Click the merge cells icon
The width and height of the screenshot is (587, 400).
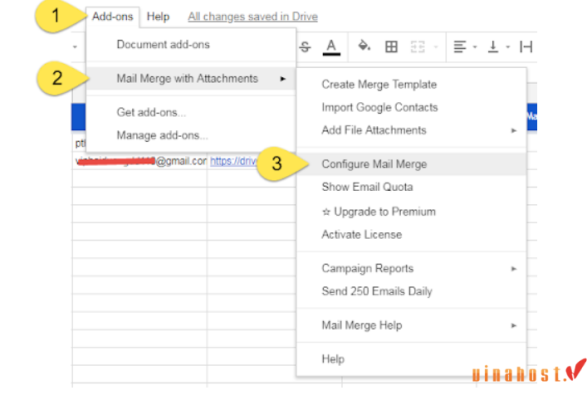coord(418,47)
